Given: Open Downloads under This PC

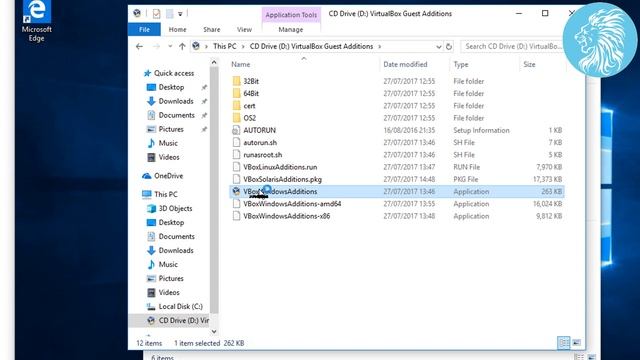Looking at the screenshot, I should [x=176, y=251].
